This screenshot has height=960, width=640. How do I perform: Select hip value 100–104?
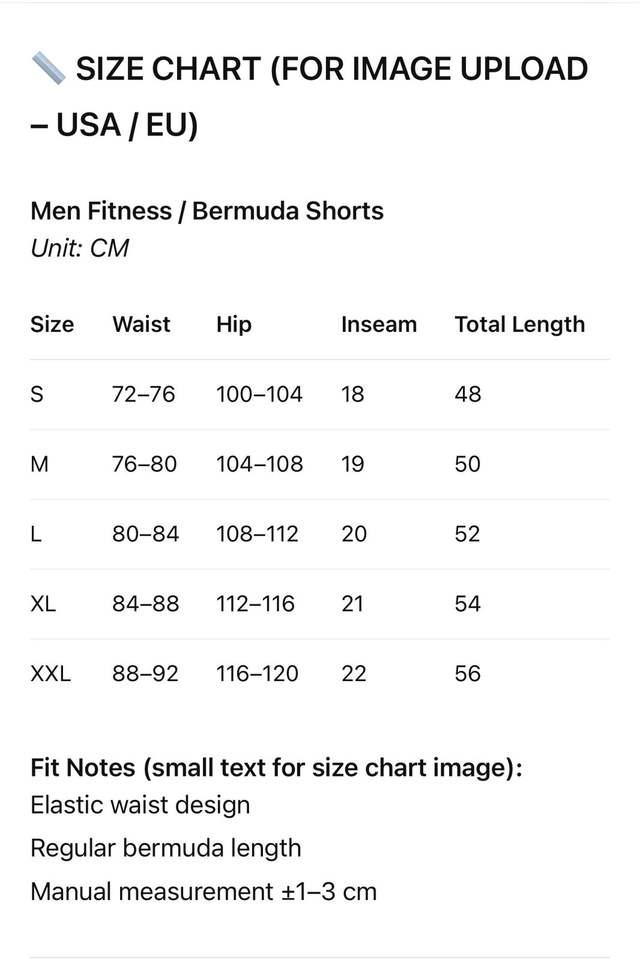point(259,394)
